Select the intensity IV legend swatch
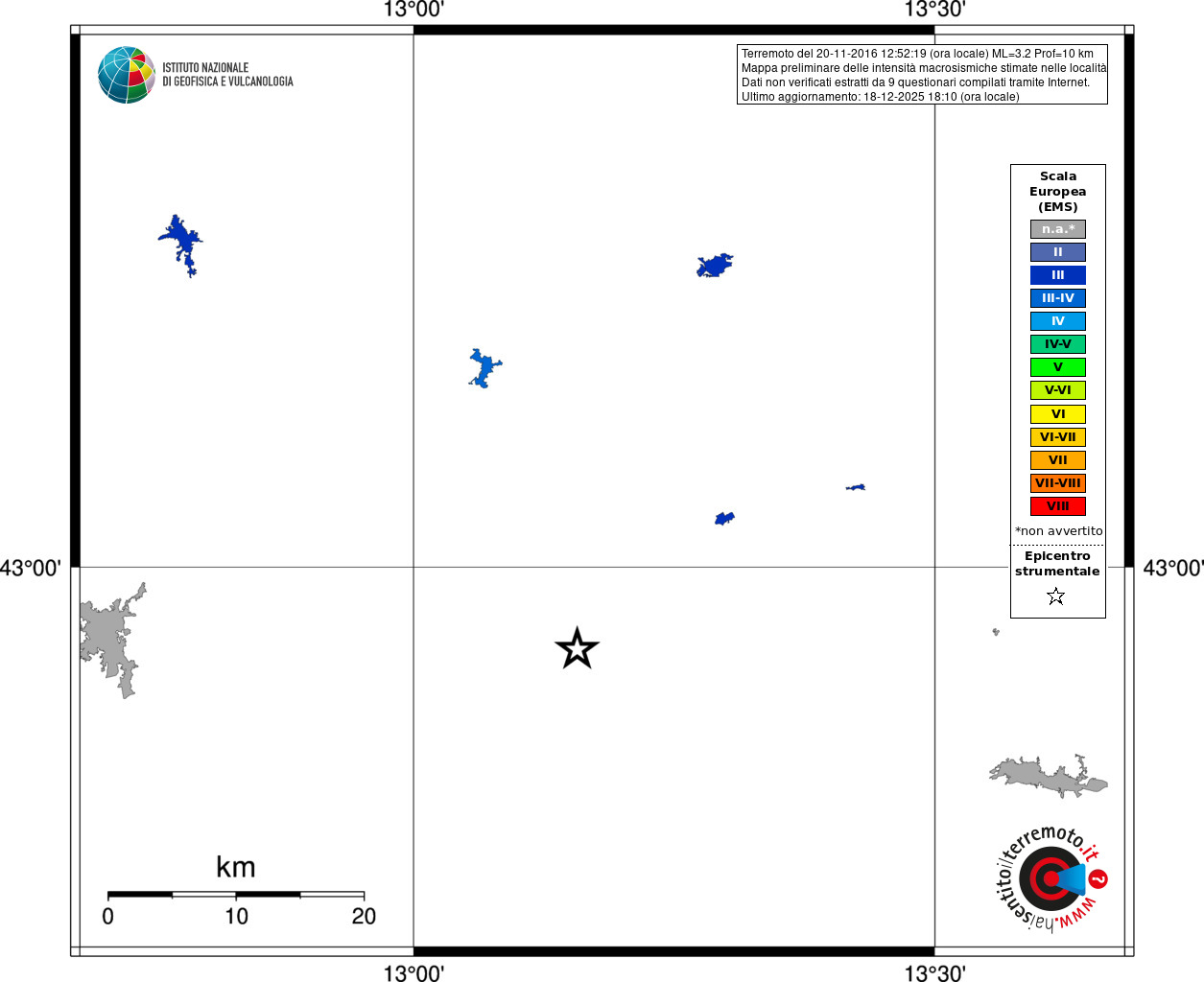 pyautogui.click(x=1058, y=321)
